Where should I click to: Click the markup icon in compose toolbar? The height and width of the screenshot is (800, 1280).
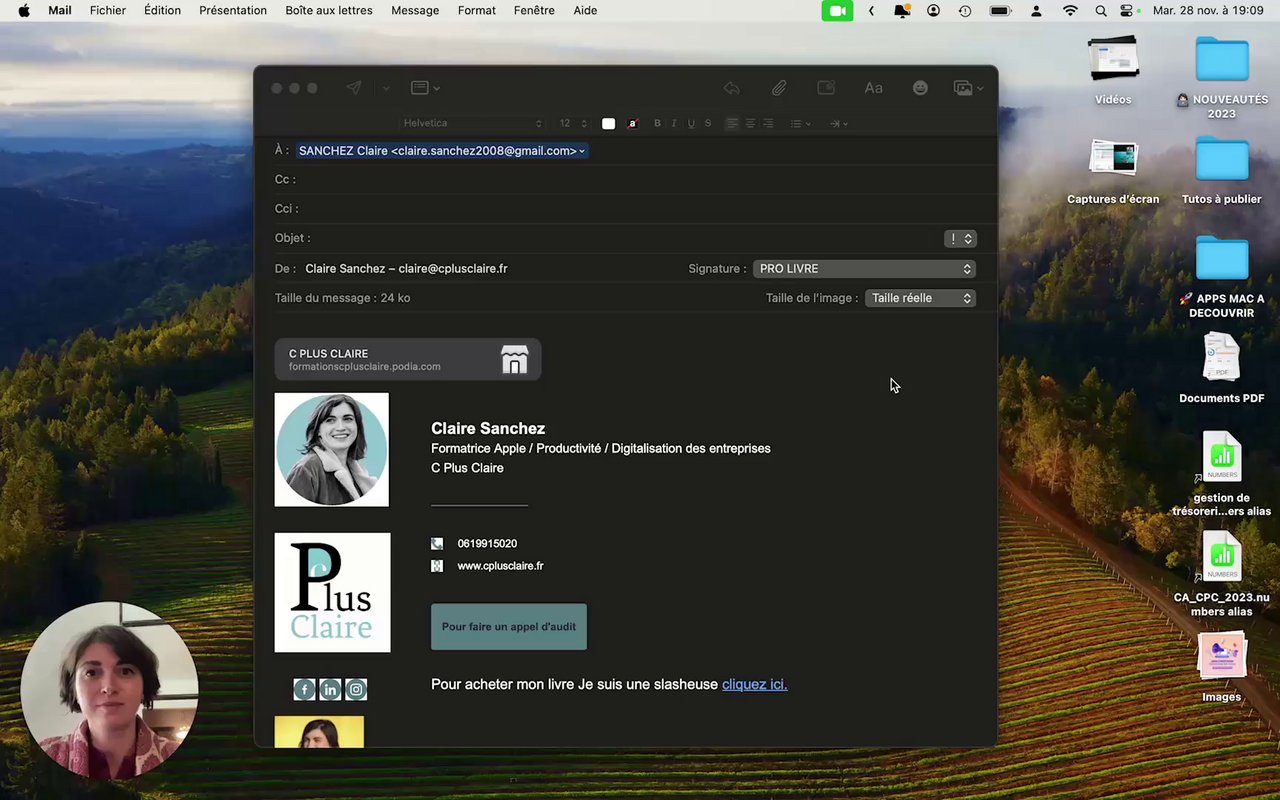(x=826, y=88)
